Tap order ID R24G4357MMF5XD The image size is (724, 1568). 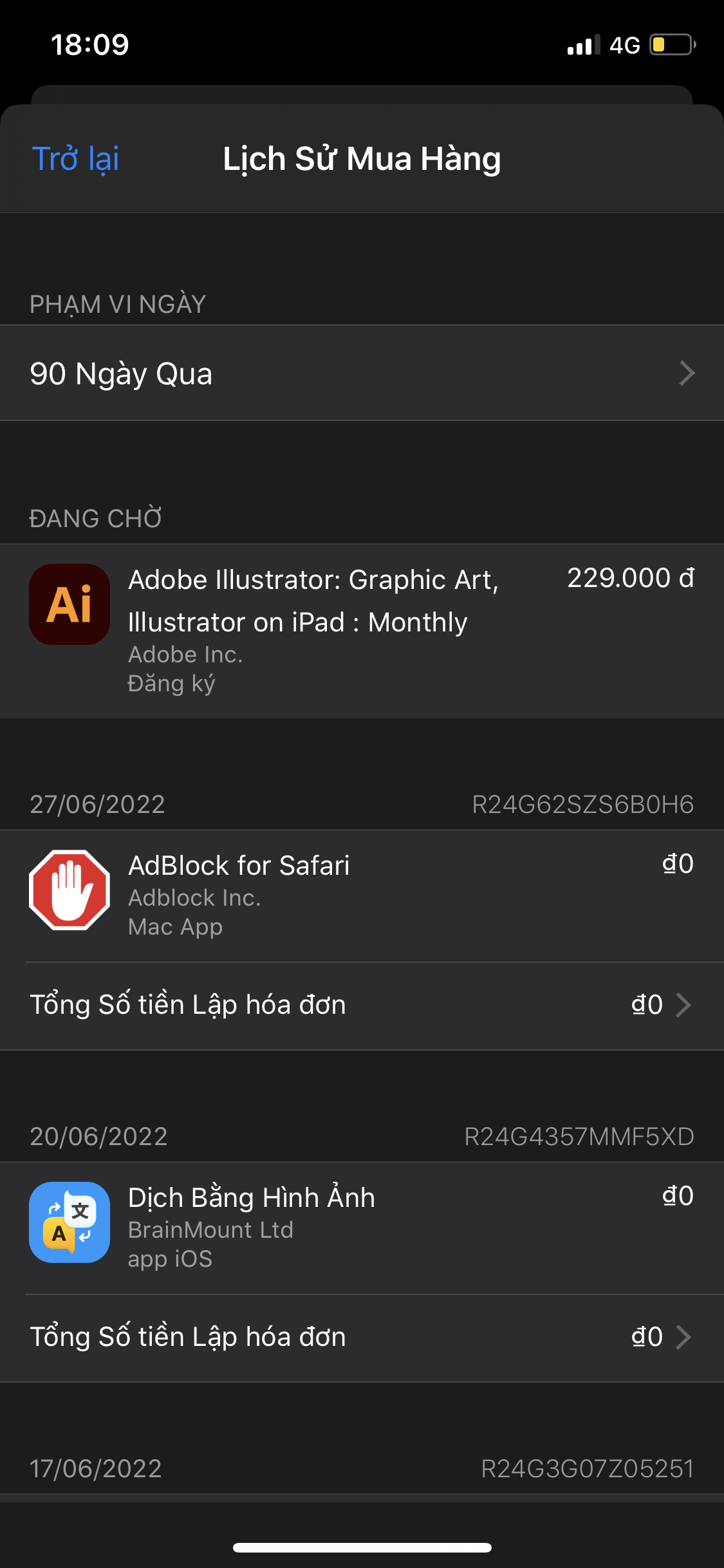coord(579,1137)
